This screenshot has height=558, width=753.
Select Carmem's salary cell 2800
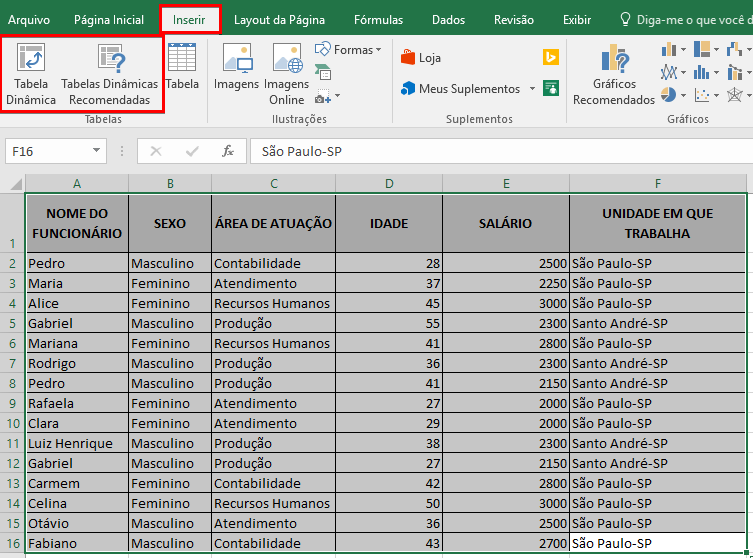point(506,483)
